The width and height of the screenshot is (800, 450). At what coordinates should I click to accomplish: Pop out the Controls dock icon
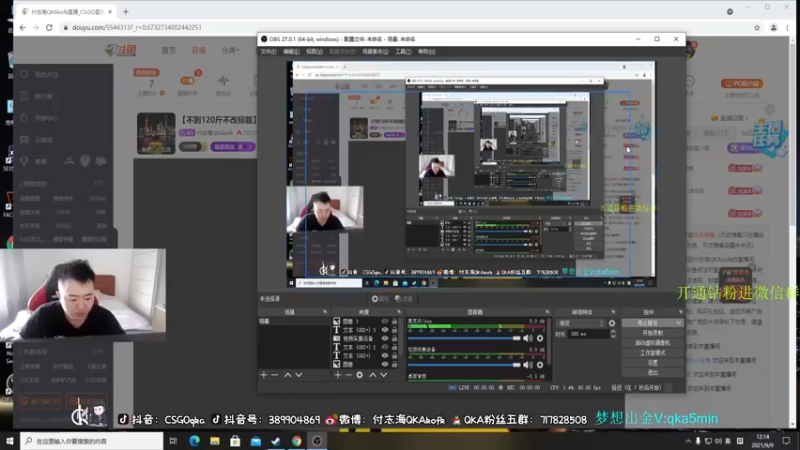[x=681, y=312]
